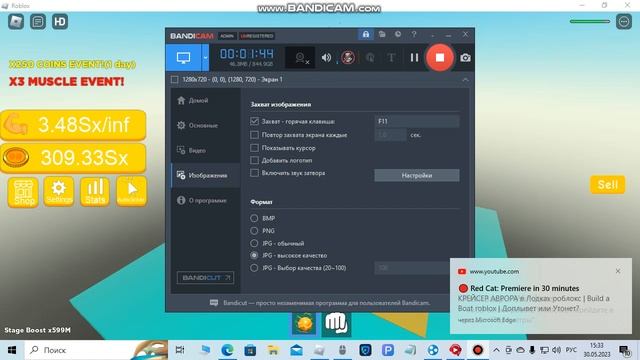Open the scheduled recording clock icon
Viewport: 640px width, 360px height.
click(398, 35)
